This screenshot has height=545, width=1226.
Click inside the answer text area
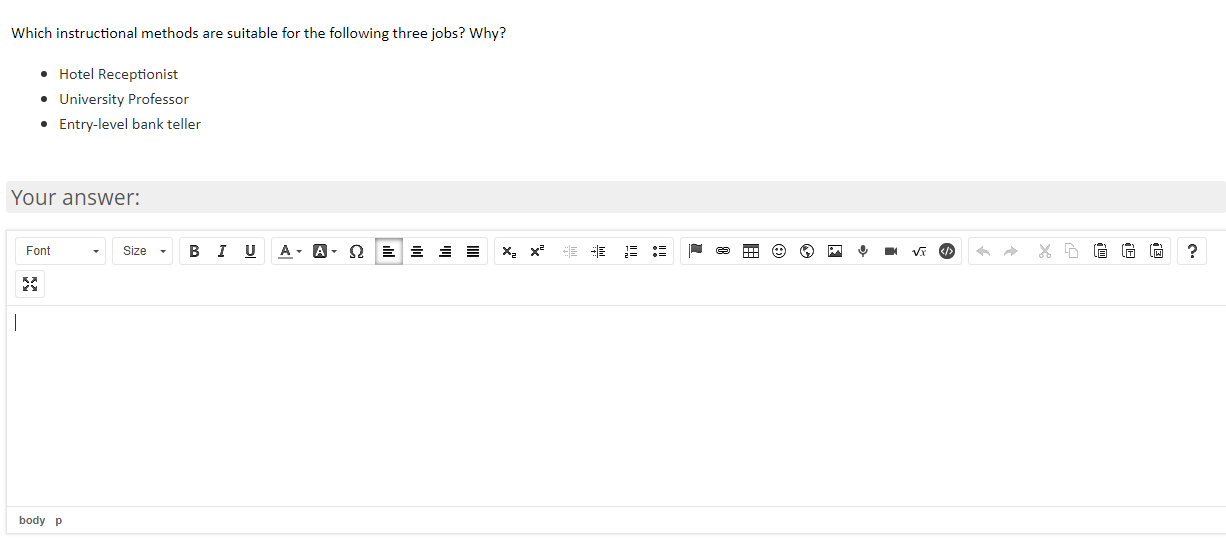616,406
